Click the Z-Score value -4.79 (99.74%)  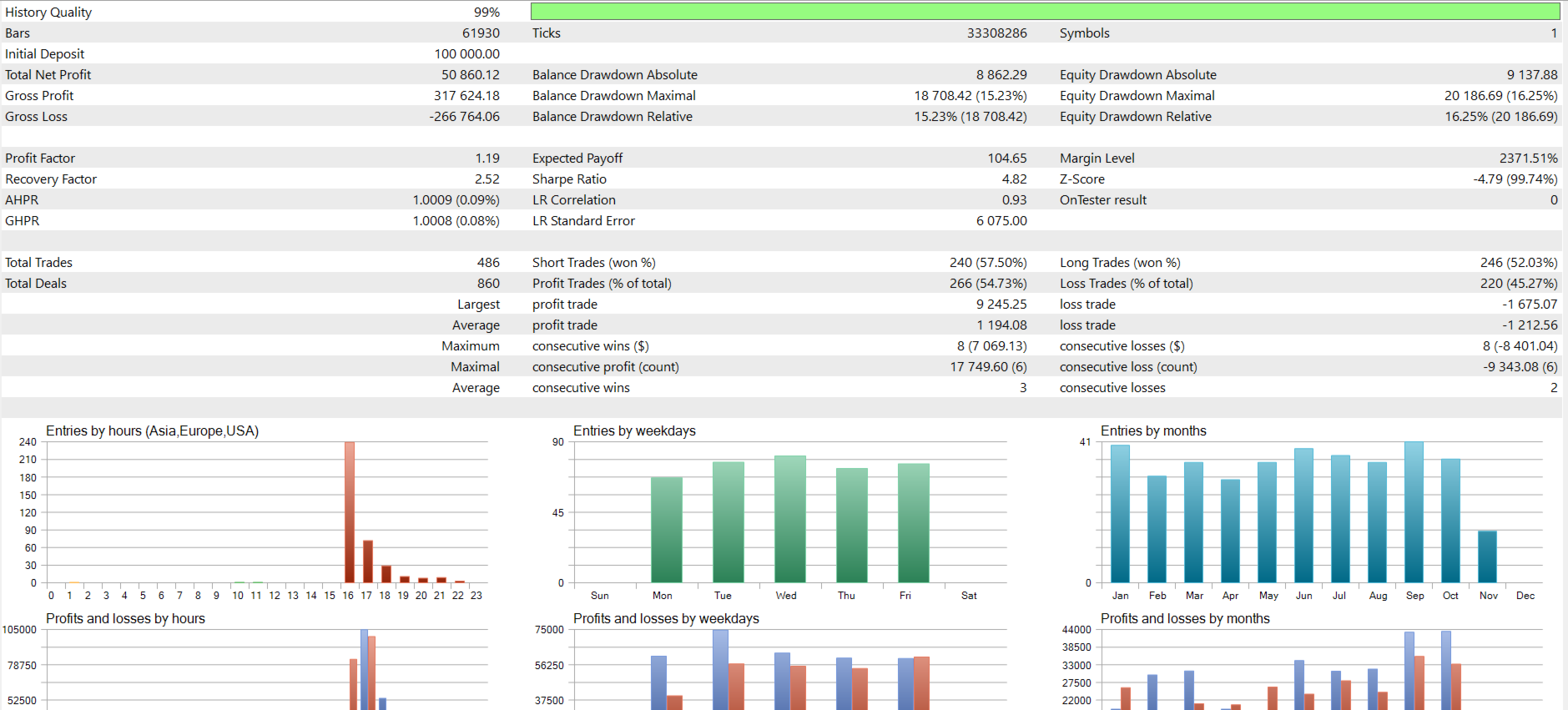[1515, 179]
